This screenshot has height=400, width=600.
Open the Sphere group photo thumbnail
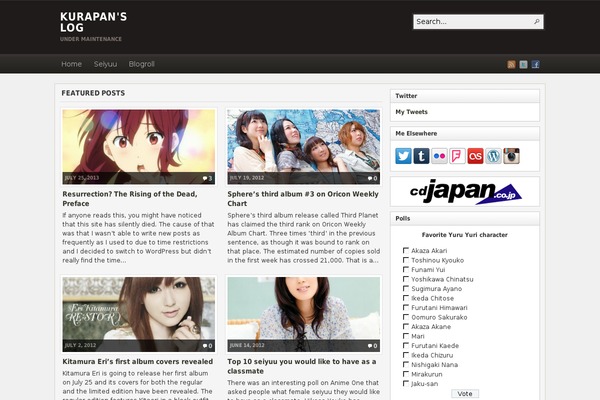point(303,147)
